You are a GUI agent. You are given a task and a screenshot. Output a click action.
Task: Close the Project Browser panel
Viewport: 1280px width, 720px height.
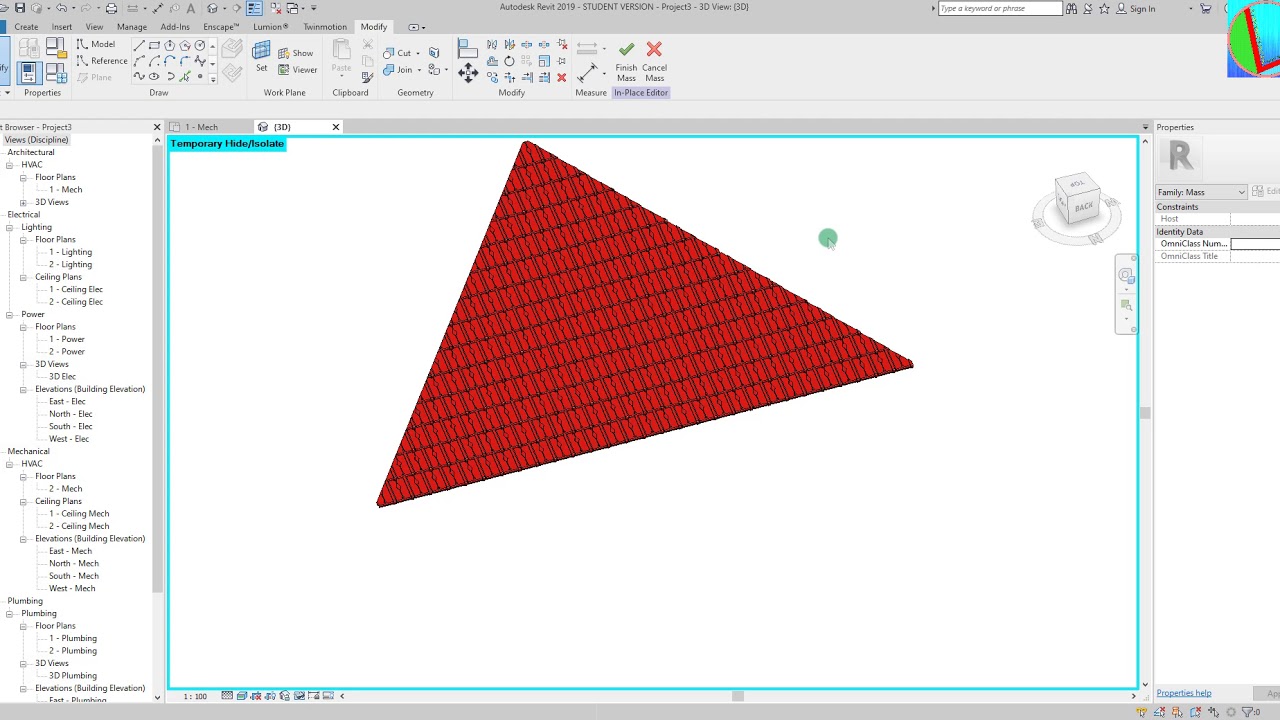pos(156,127)
